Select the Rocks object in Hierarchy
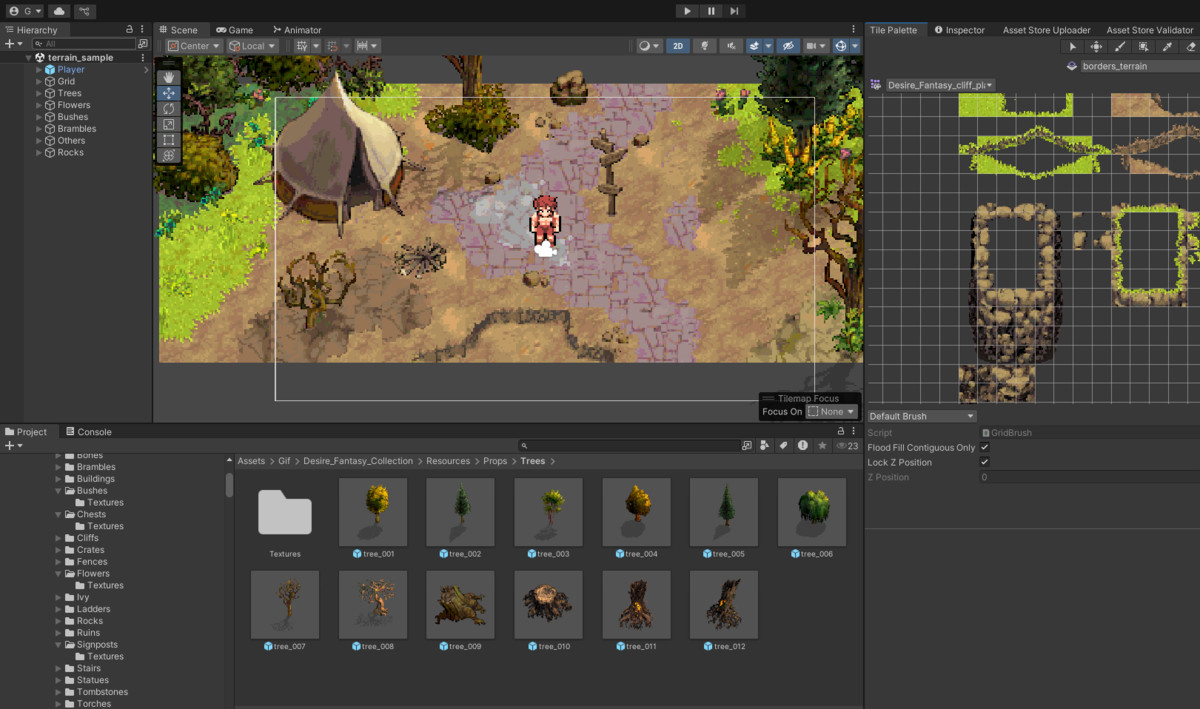Image resolution: width=1200 pixels, height=709 pixels. 70,152
